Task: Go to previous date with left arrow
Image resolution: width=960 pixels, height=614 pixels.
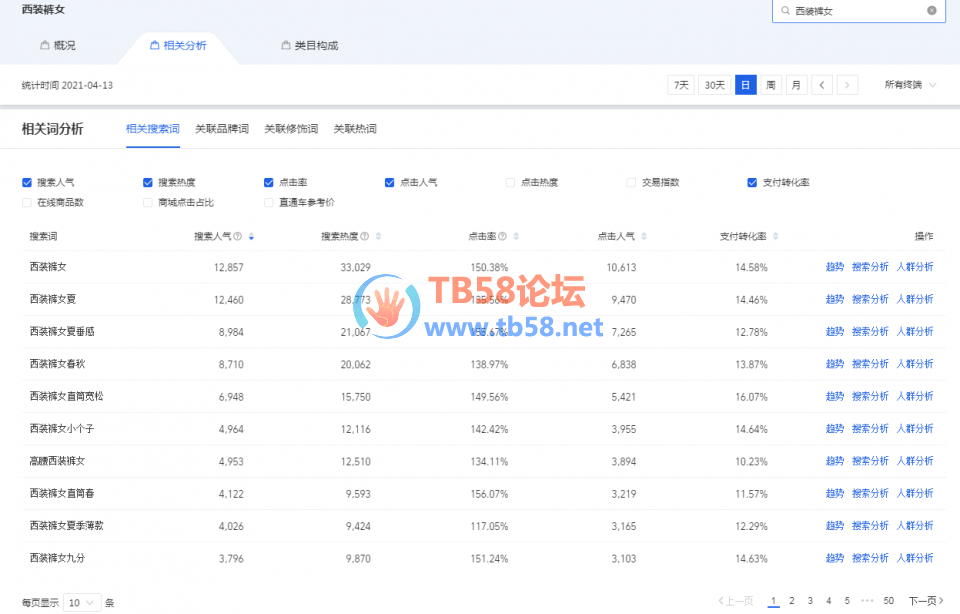Action: [x=822, y=85]
